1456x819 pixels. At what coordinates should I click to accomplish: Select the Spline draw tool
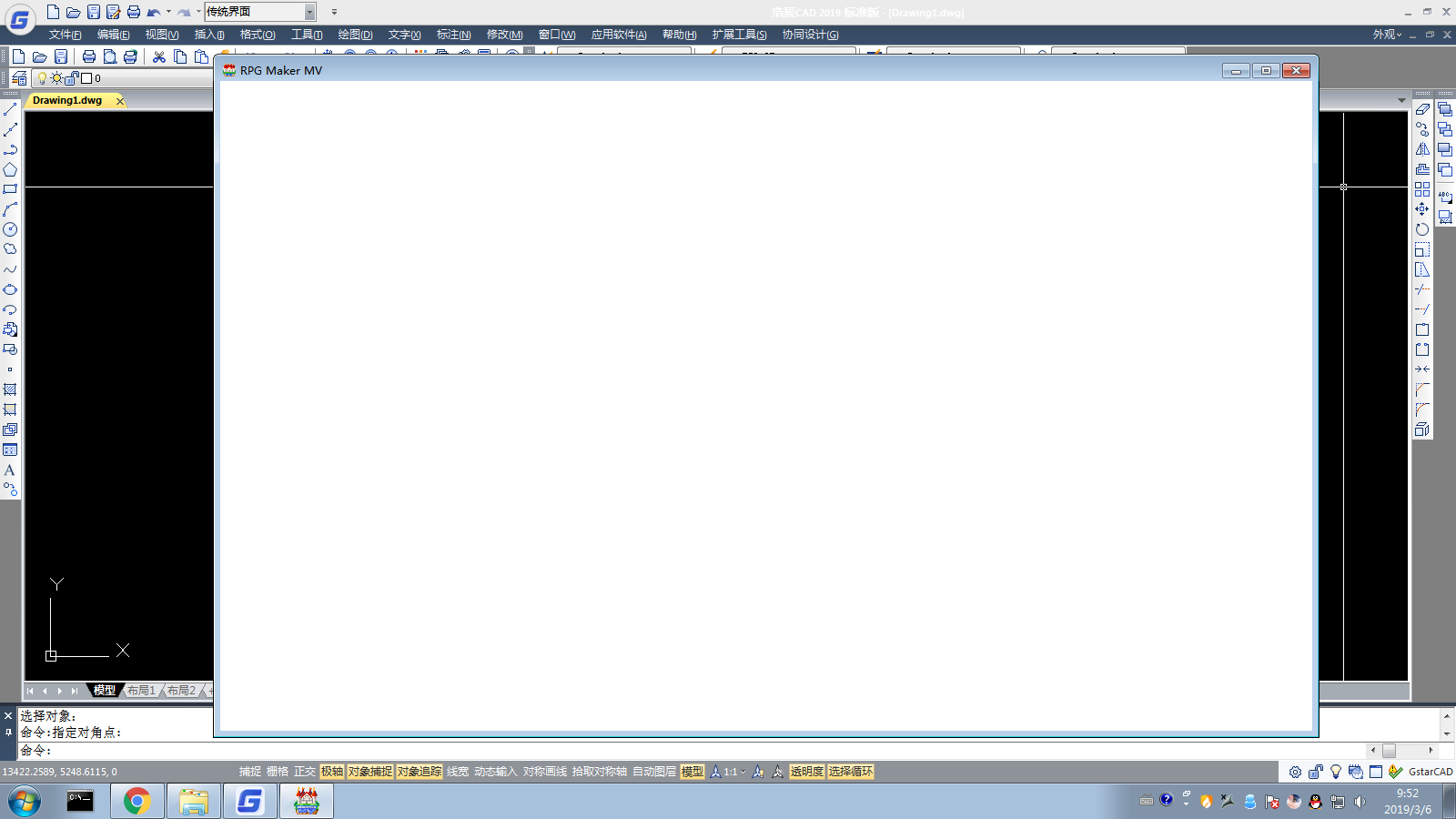10,269
